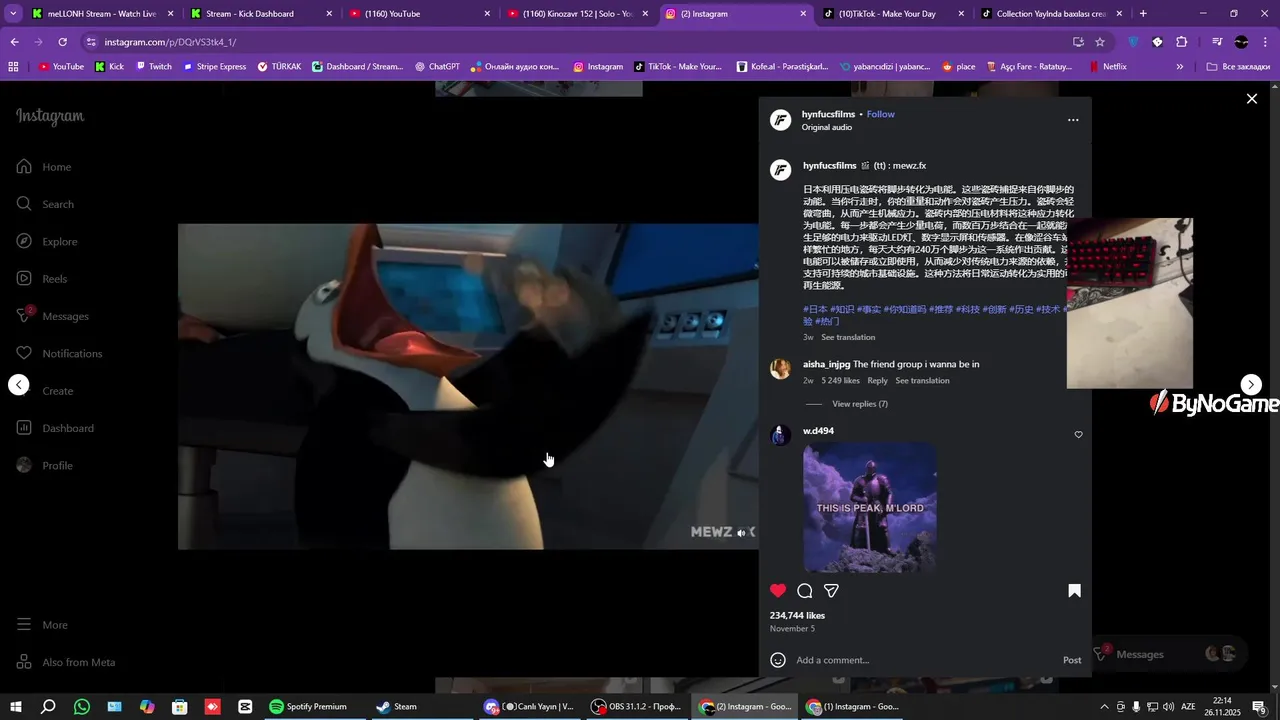Screen dimensions: 1280x720
Task: Open Home in Instagram sidebar
Action: coord(44,167)
